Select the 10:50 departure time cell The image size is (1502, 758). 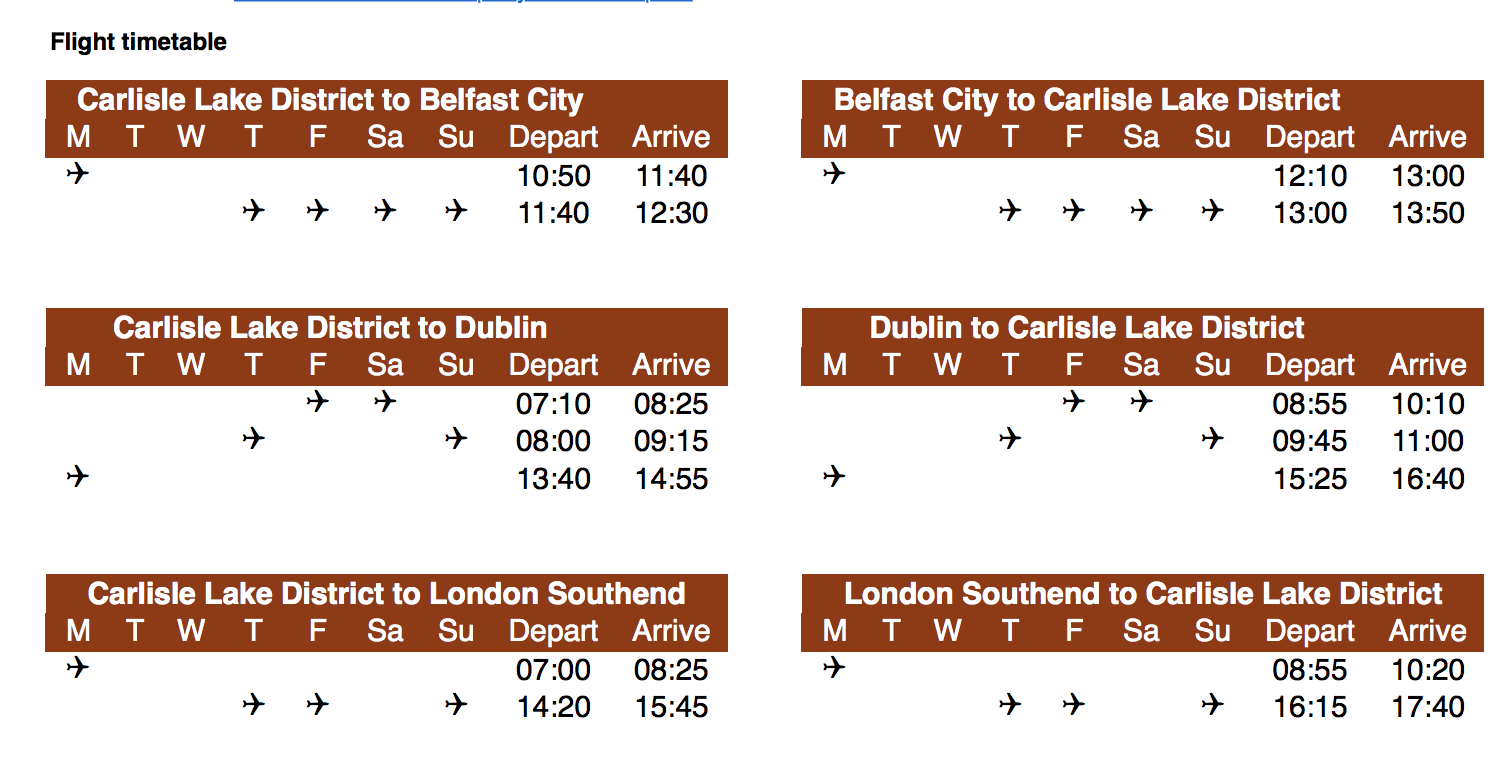click(x=553, y=176)
